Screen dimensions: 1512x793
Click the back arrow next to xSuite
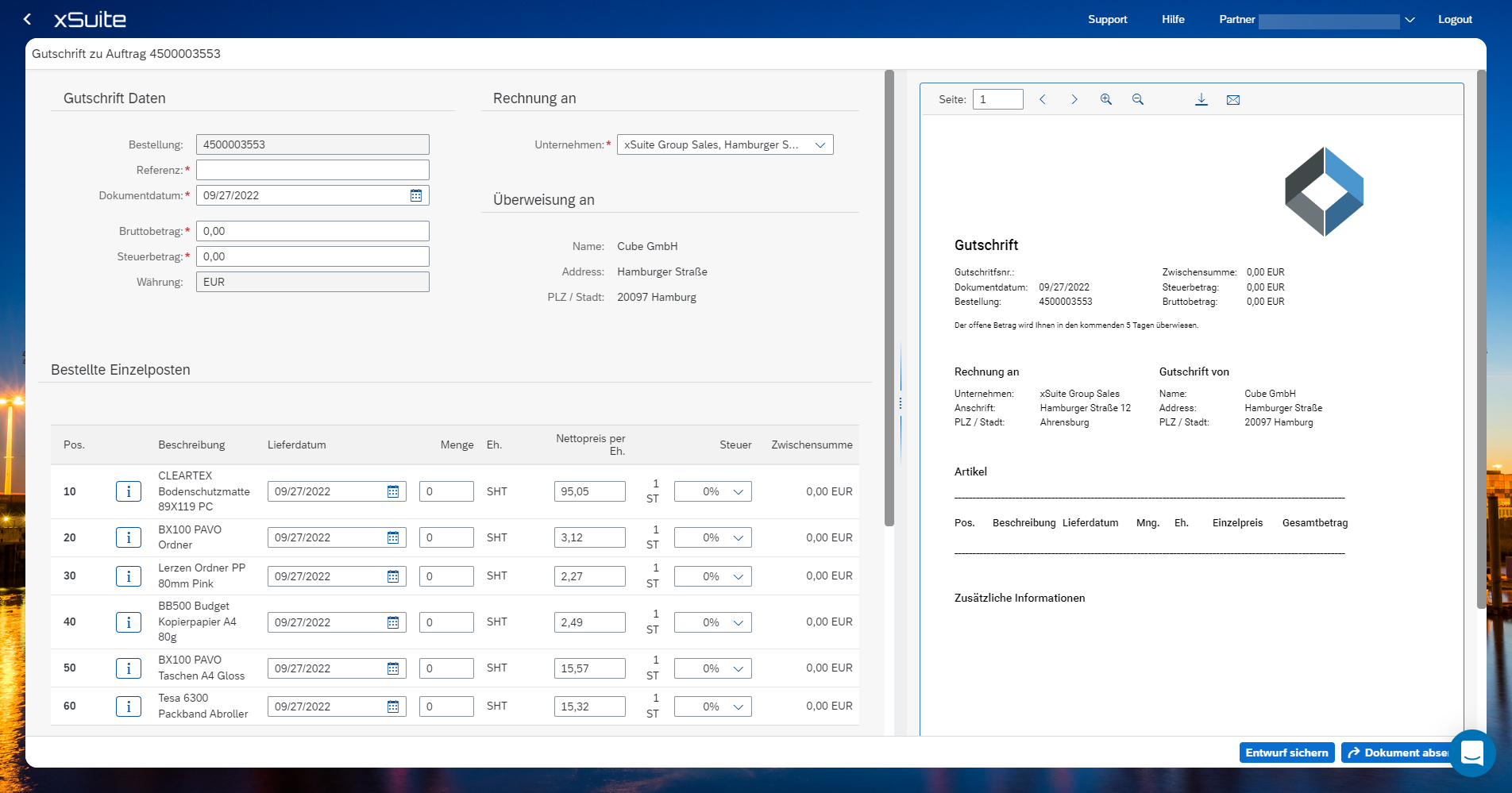pyautogui.click(x=28, y=19)
